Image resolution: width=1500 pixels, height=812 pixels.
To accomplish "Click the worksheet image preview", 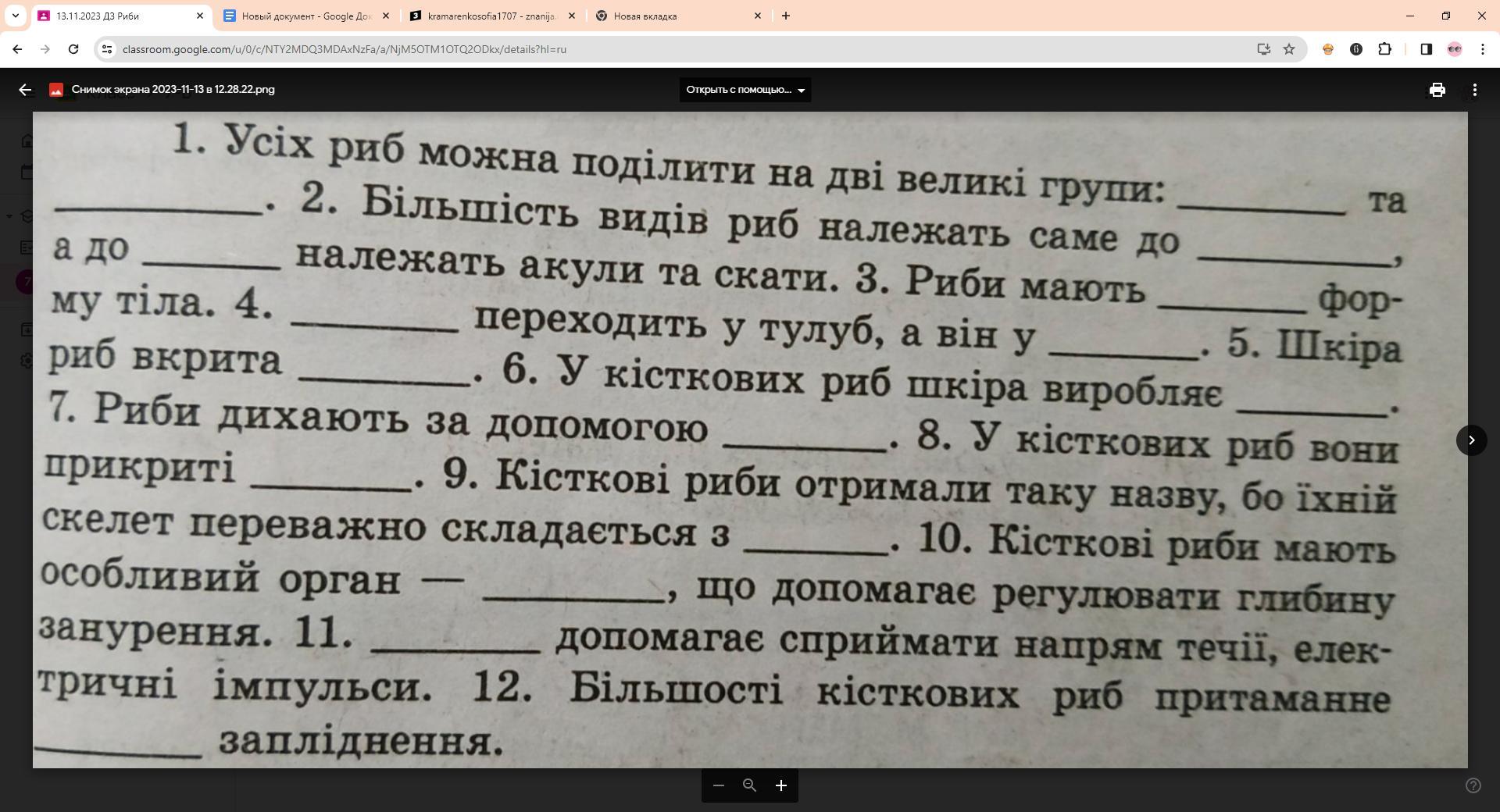I will [750, 440].
